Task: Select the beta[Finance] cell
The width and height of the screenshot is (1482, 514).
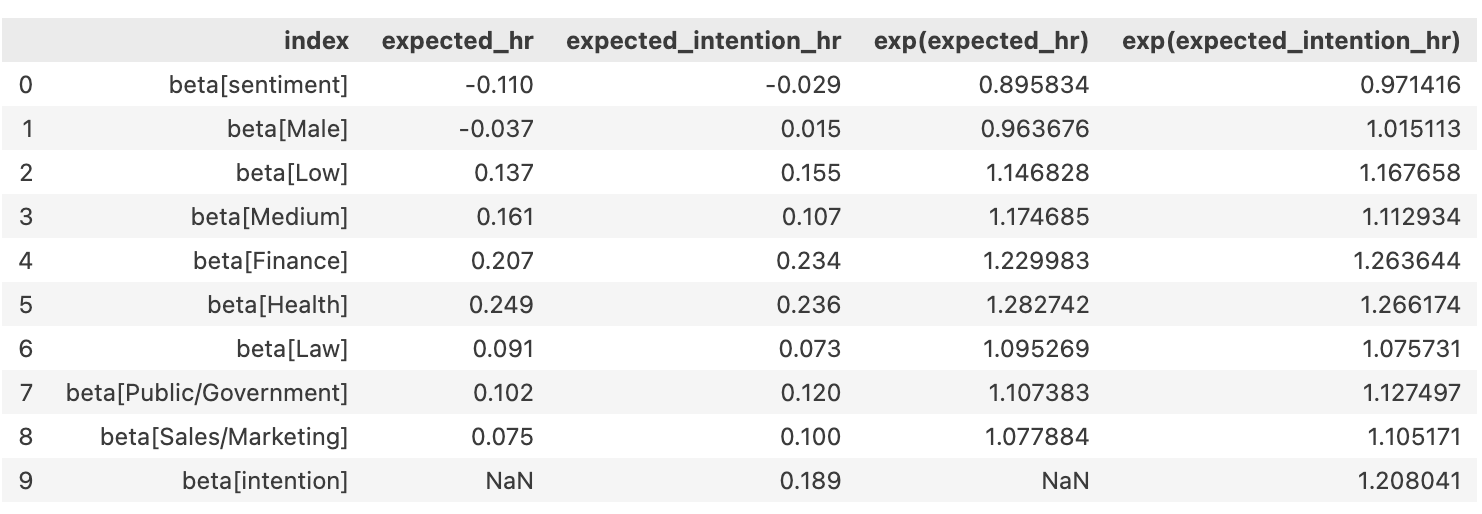Action: click(270, 261)
